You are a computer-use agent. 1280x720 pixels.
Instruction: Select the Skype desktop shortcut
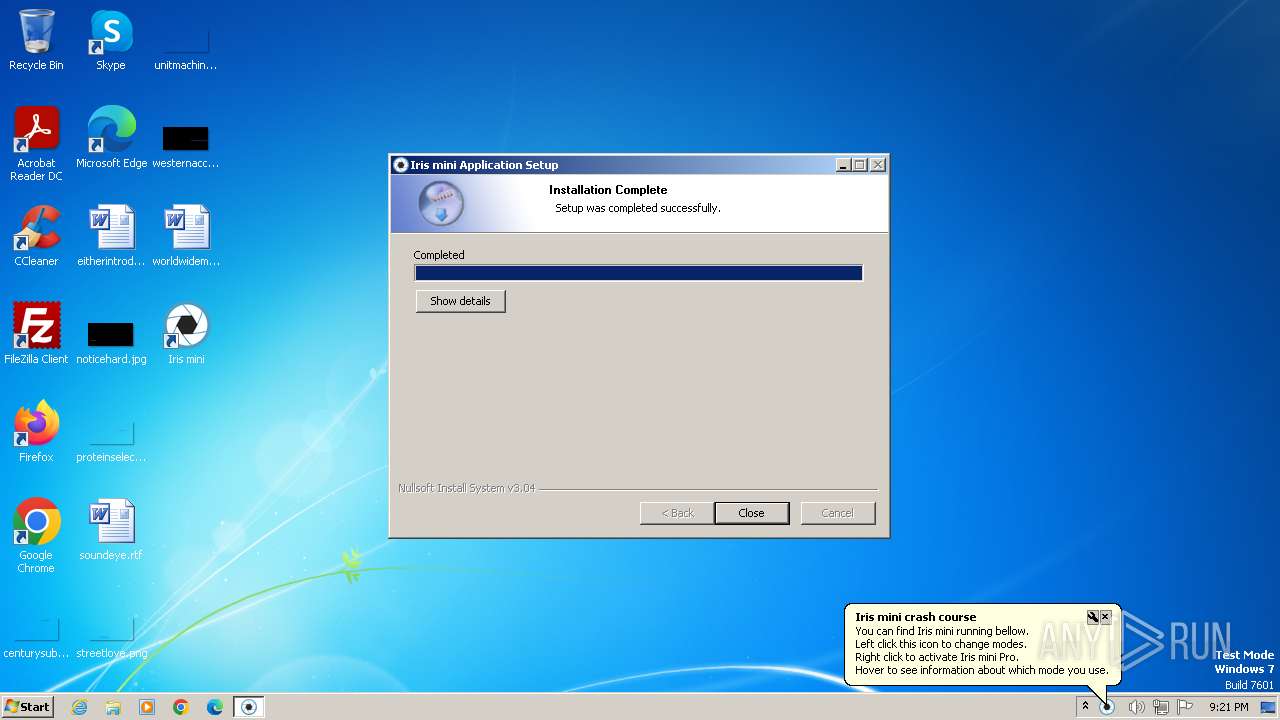pyautogui.click(x=111, y=40)
